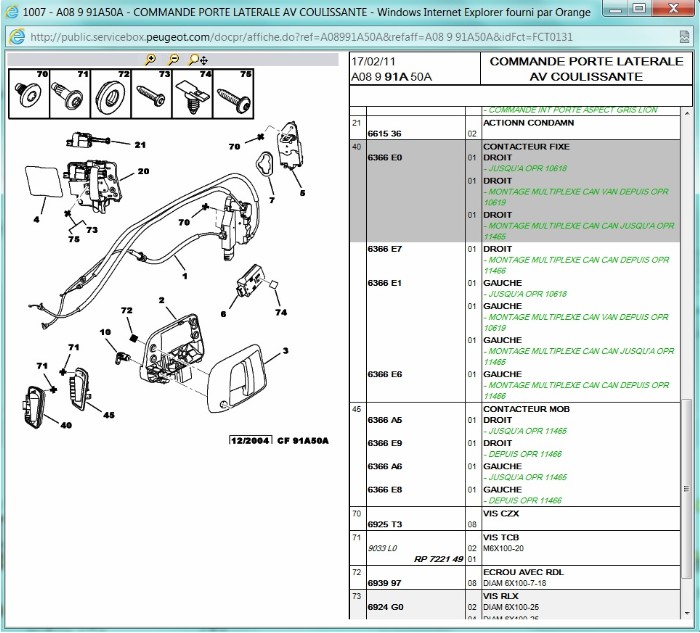Select part thumbnail 73 screw
The width and height of the screenshot is (700, 633).
[152, 94]
